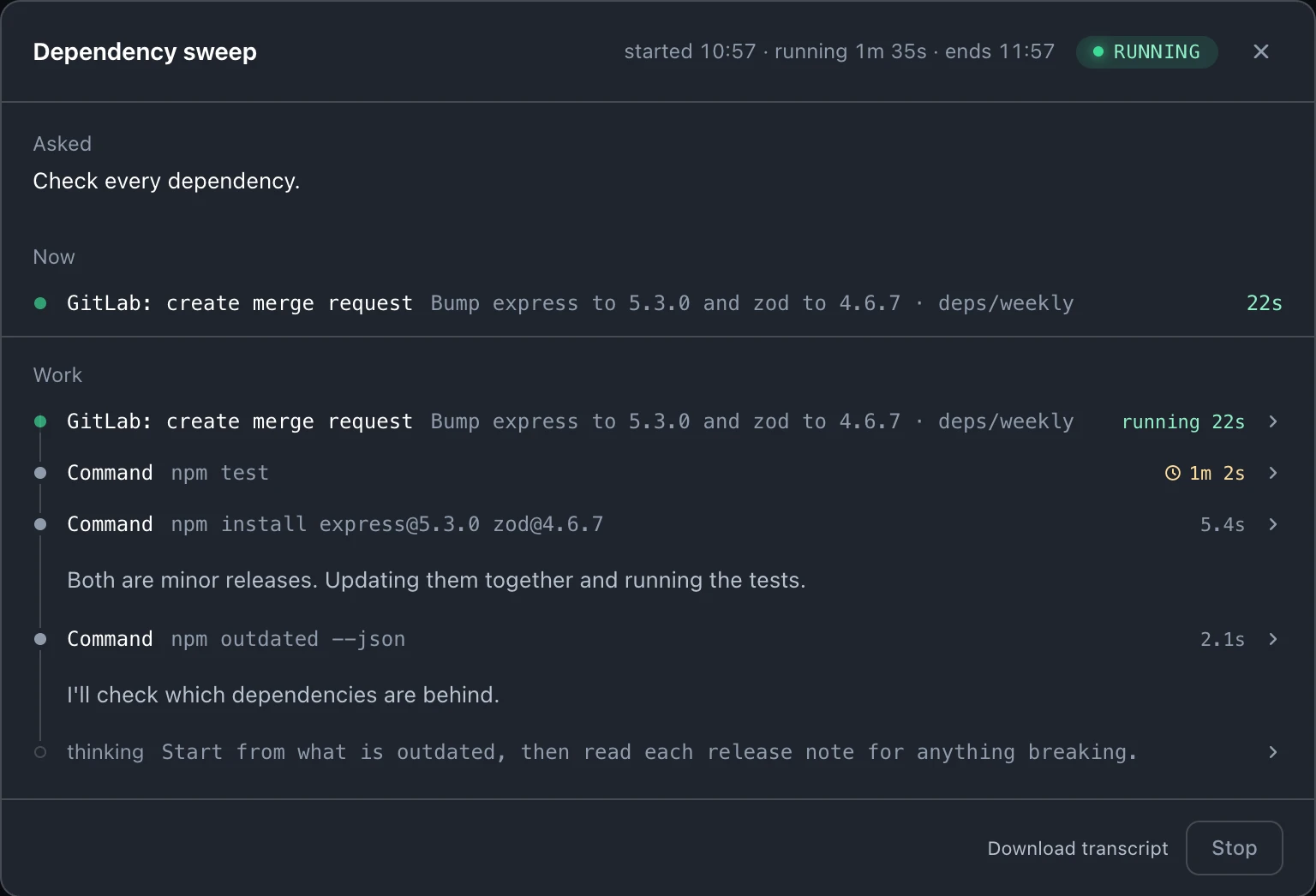Click the gray dot beside npm test

[x=40, y=473]
